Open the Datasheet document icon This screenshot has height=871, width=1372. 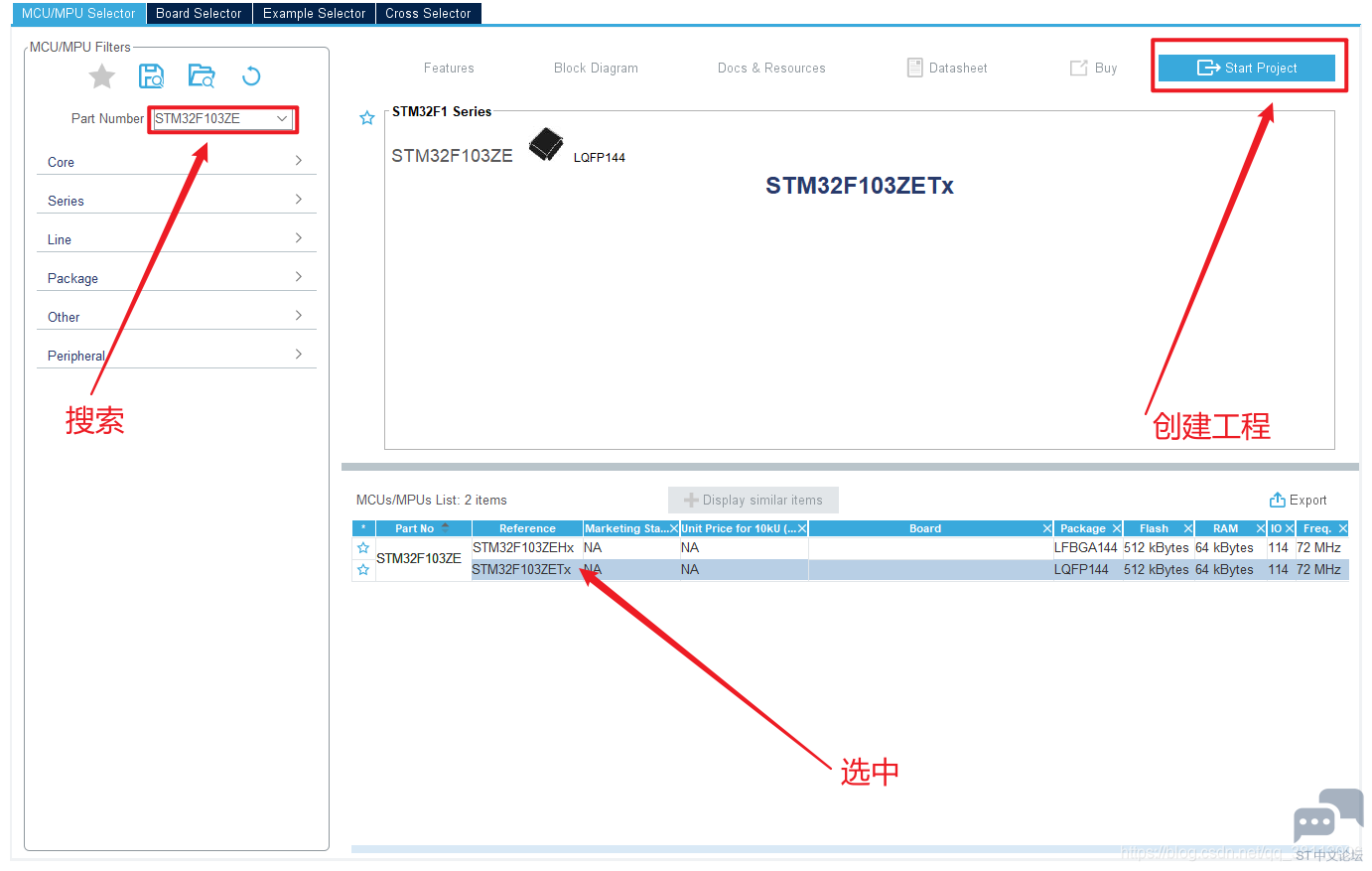coord(915,68)
